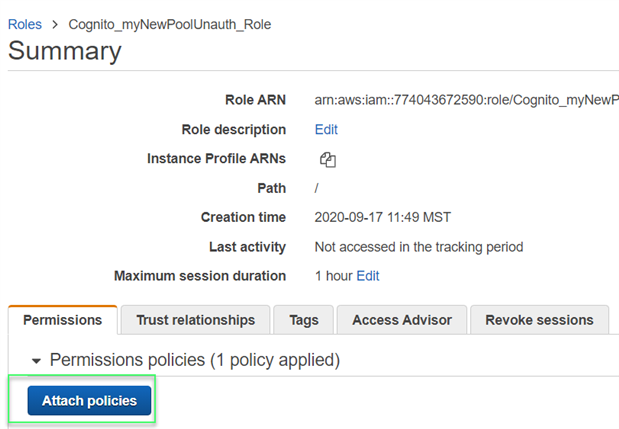The width and height of the screenshot is (619, 429).
Task: Click the Cognito_myNewPoolUnauth_Role breadcrumb name
Action: [169, 24]
